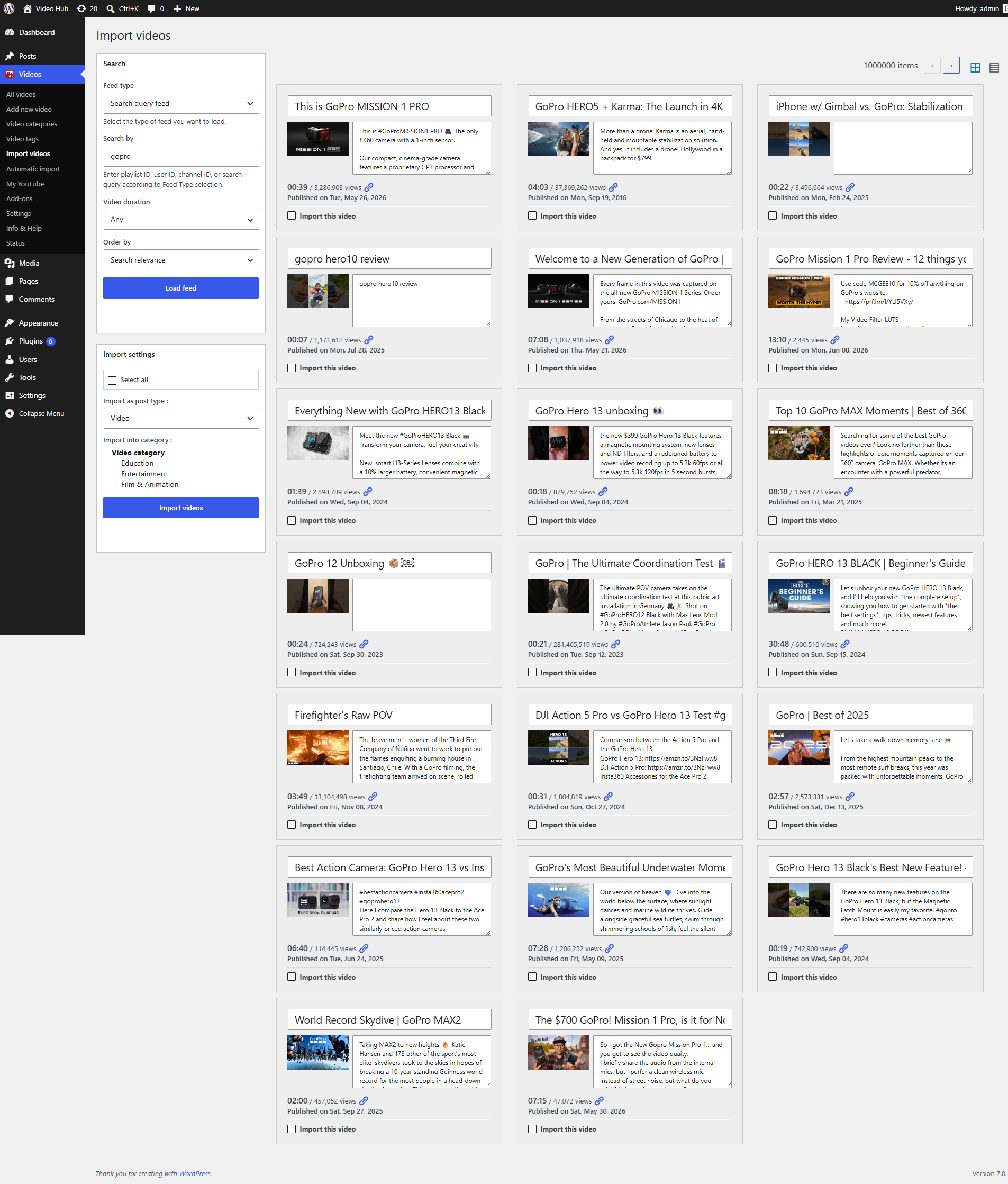Image resolution: width=1008 pixels, height=1184 pixels.
Task: Open the New content plus menu
Action: pyautogui.click(x=186, y=8)
